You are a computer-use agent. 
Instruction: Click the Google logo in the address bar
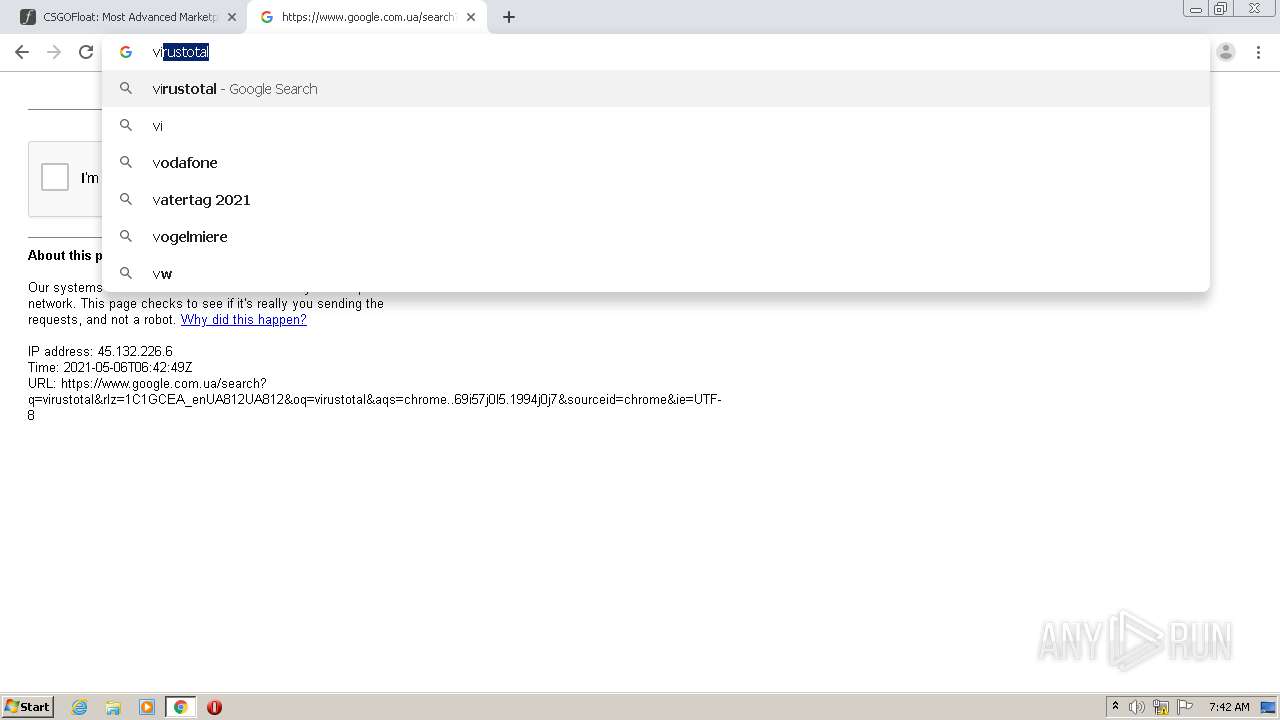point(126,52)
